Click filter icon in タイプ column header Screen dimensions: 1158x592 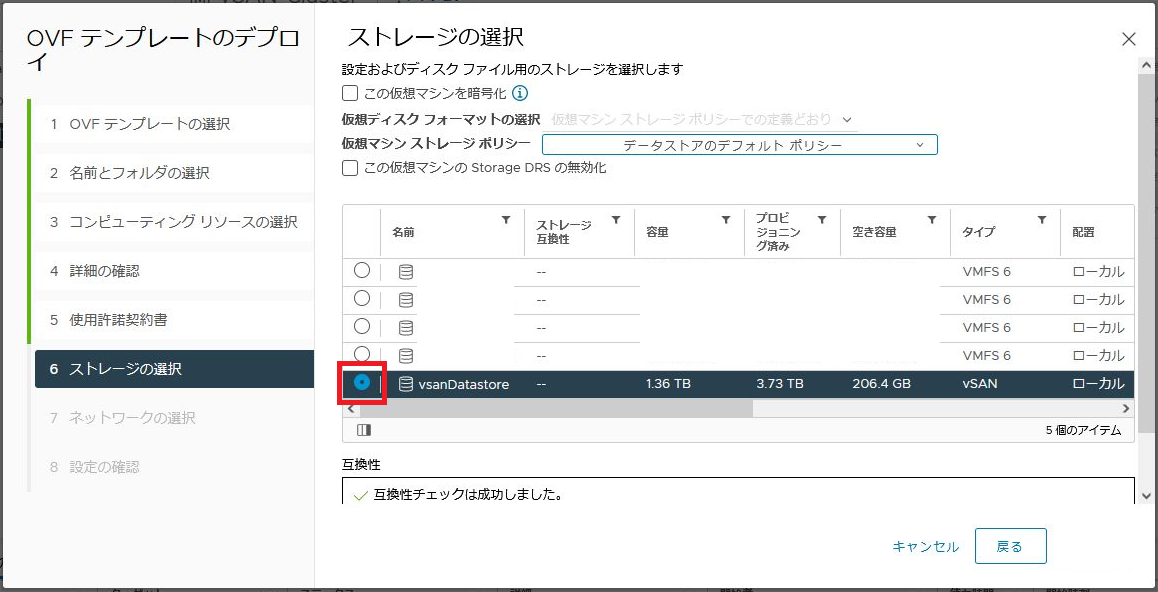1042,220
